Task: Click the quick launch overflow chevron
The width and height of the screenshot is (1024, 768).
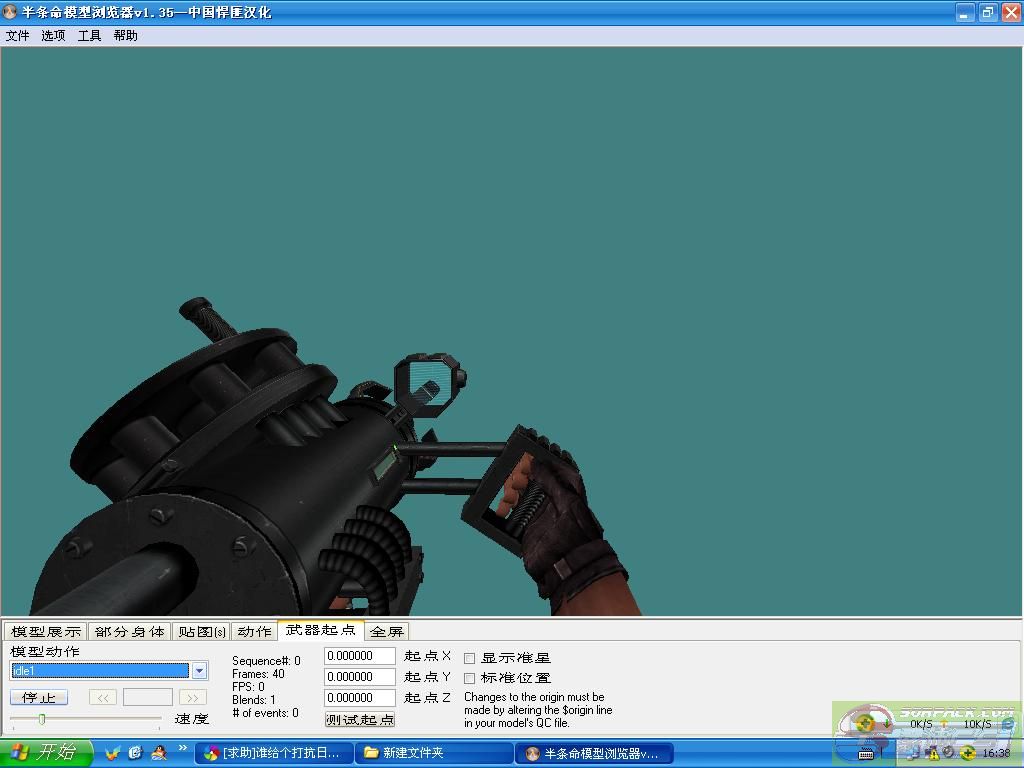Action: [183, 748]
